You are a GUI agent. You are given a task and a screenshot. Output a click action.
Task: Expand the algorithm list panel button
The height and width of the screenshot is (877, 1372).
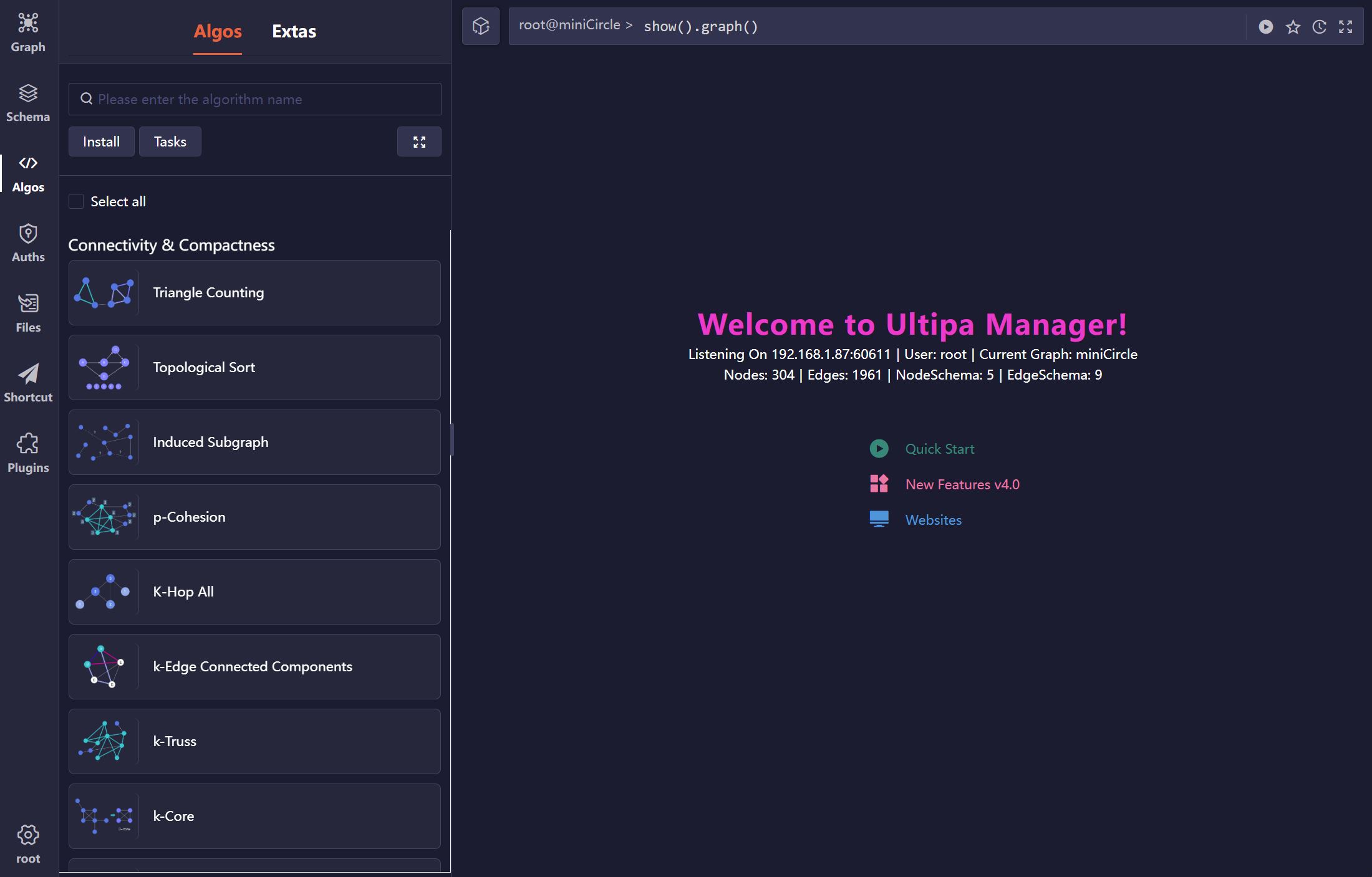tap(419, 141)
